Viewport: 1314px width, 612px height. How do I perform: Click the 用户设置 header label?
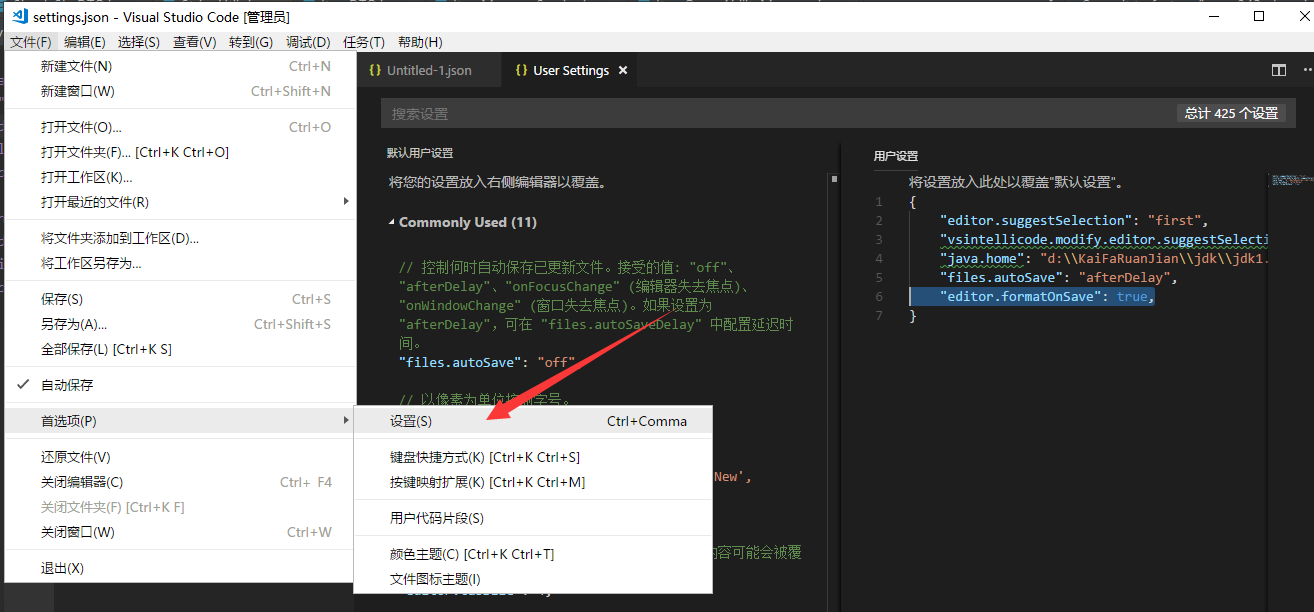[x=896, y=156]
